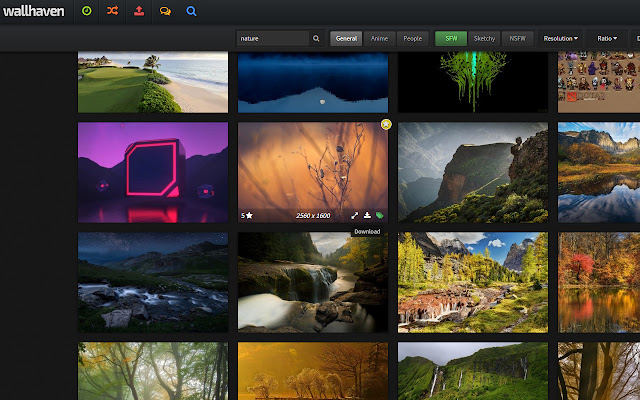Viewport: 640px width, 400px height.
Task: Toggle the Anime category filter
Action: click(379, 39)
